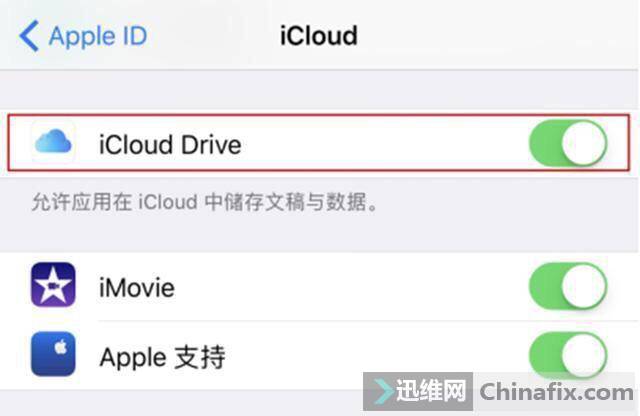Click the Chinafix.com watermark text
640x416 pixels.
point(556,392)
